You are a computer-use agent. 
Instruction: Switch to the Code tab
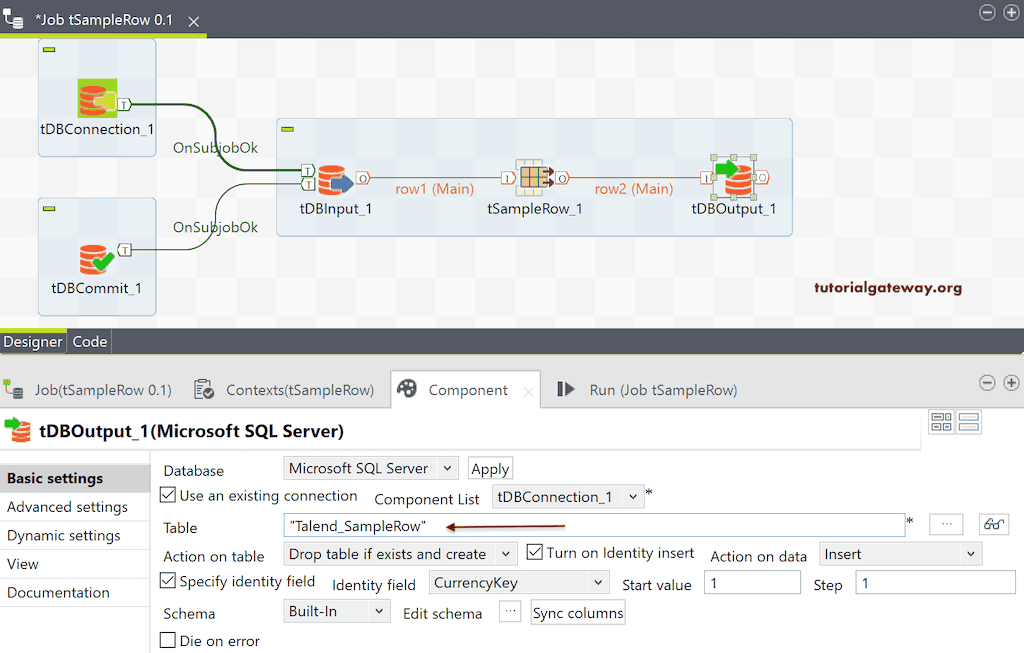[89, 341]
